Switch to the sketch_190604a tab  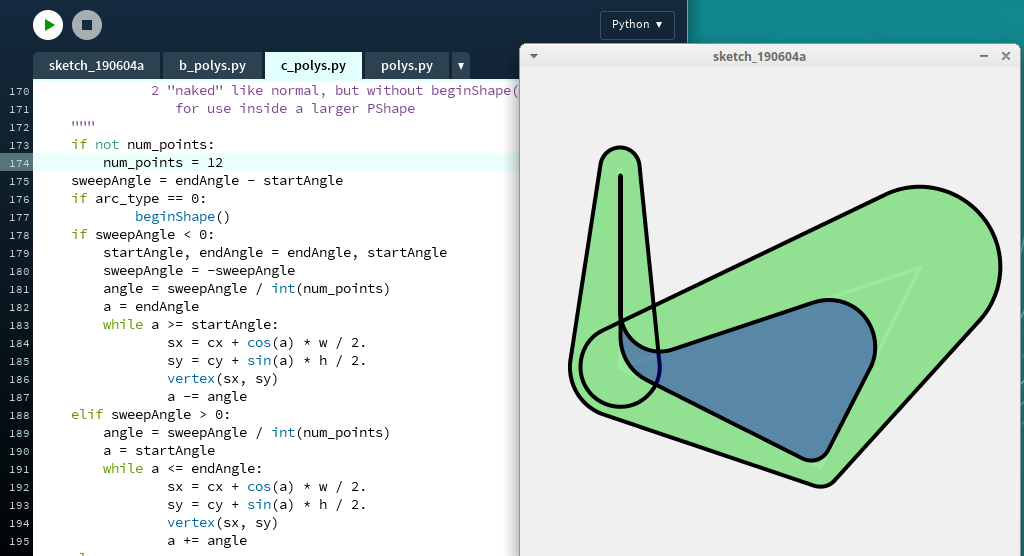click(96, 66)
